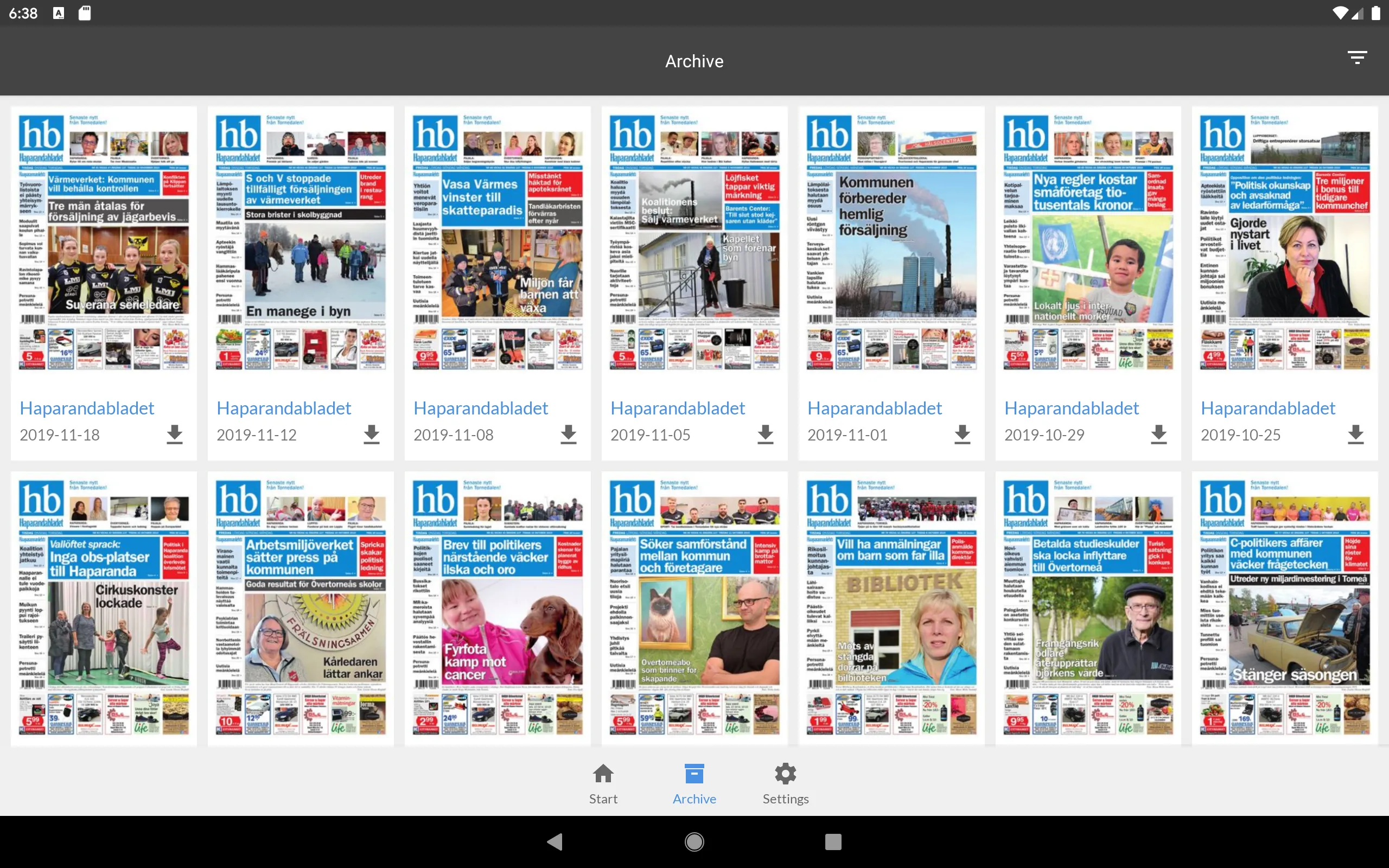
Task: Tap the Android home button
Action: point(694,841)
